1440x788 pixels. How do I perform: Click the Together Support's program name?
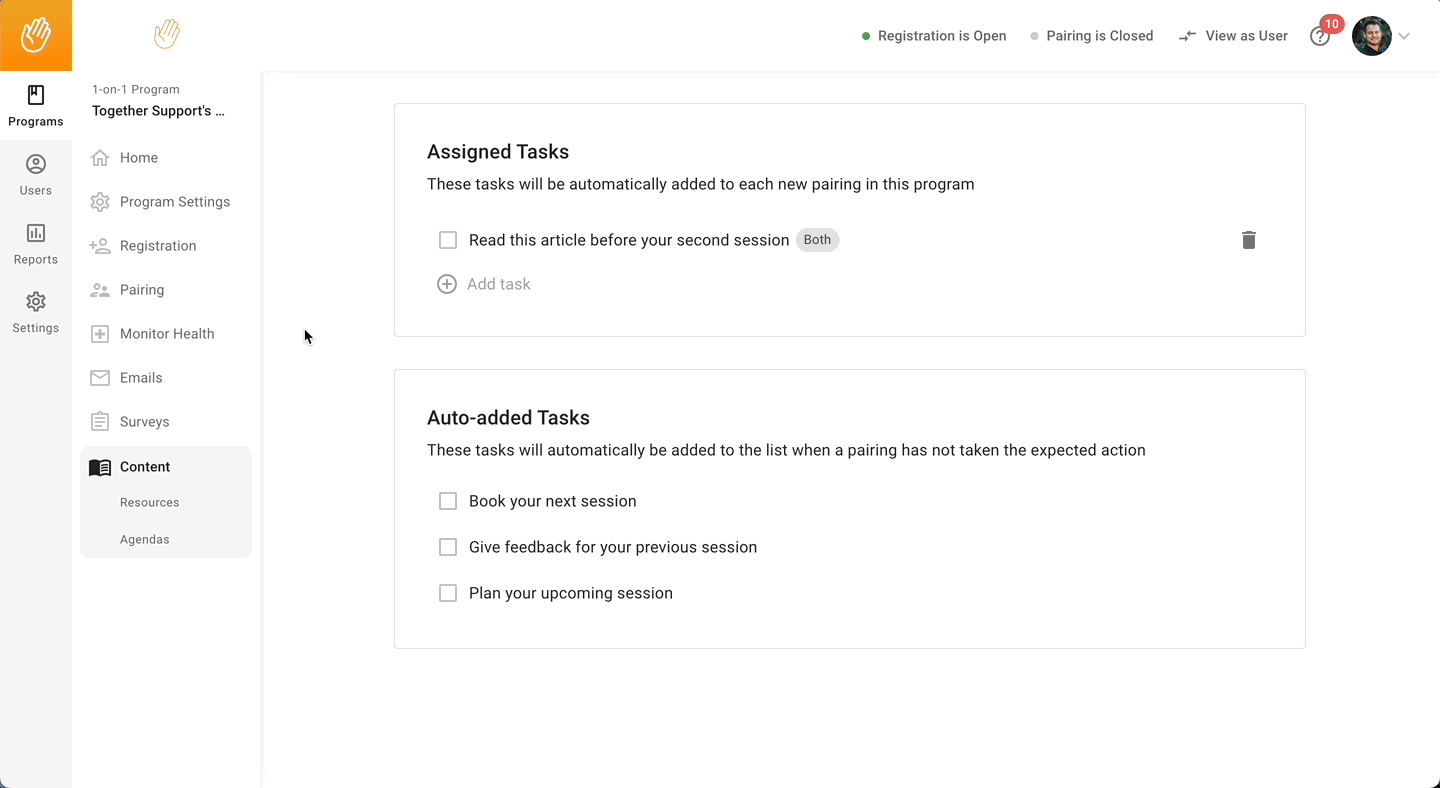click(x=158, y=111)
